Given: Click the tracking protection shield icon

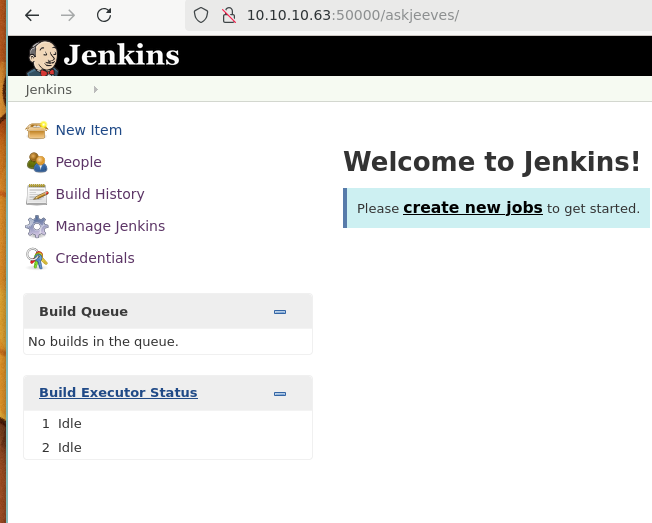Looking at the screenshot, I should 201,15.
